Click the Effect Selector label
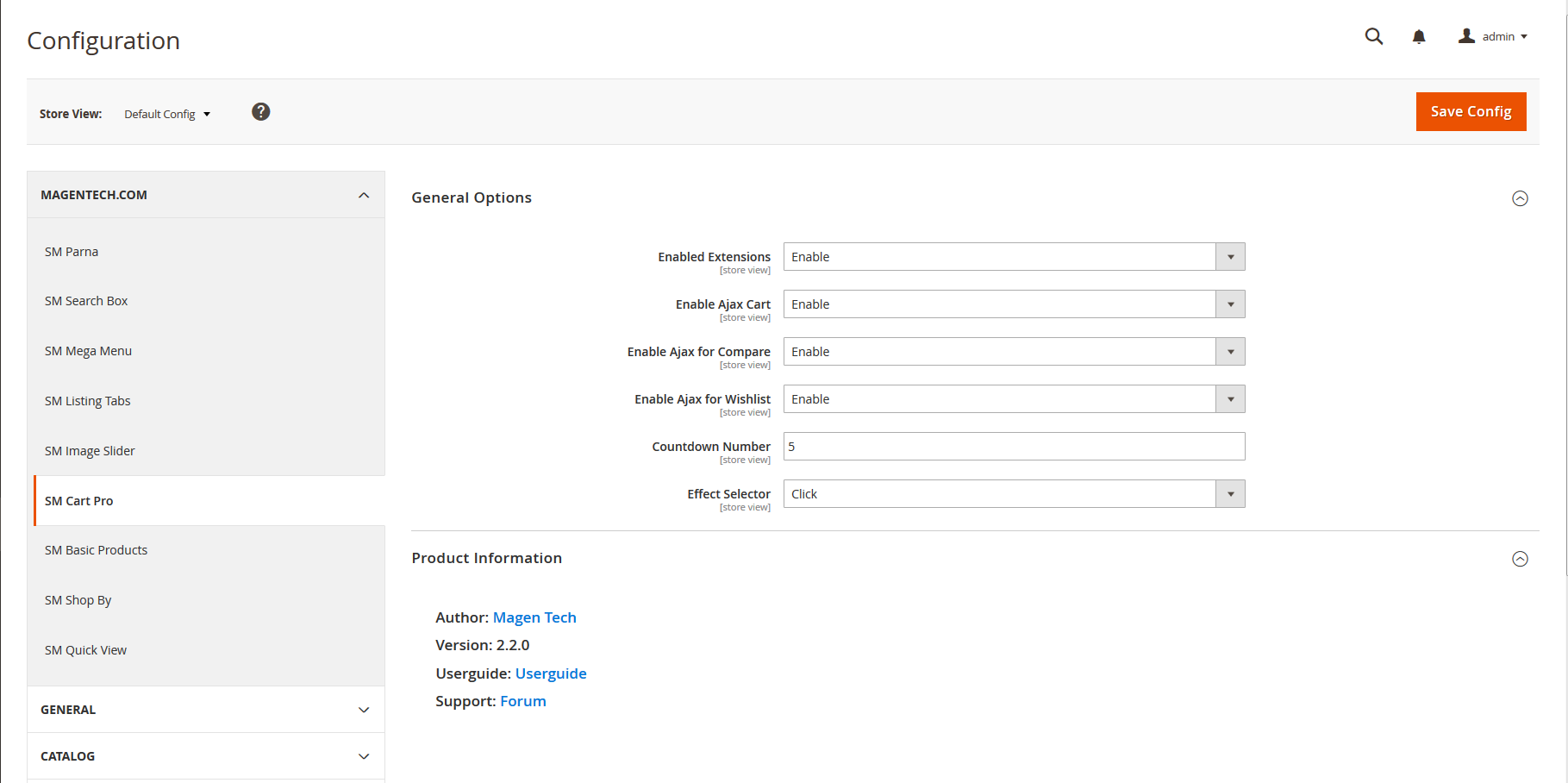1568x783 pixels. (728, 494)
